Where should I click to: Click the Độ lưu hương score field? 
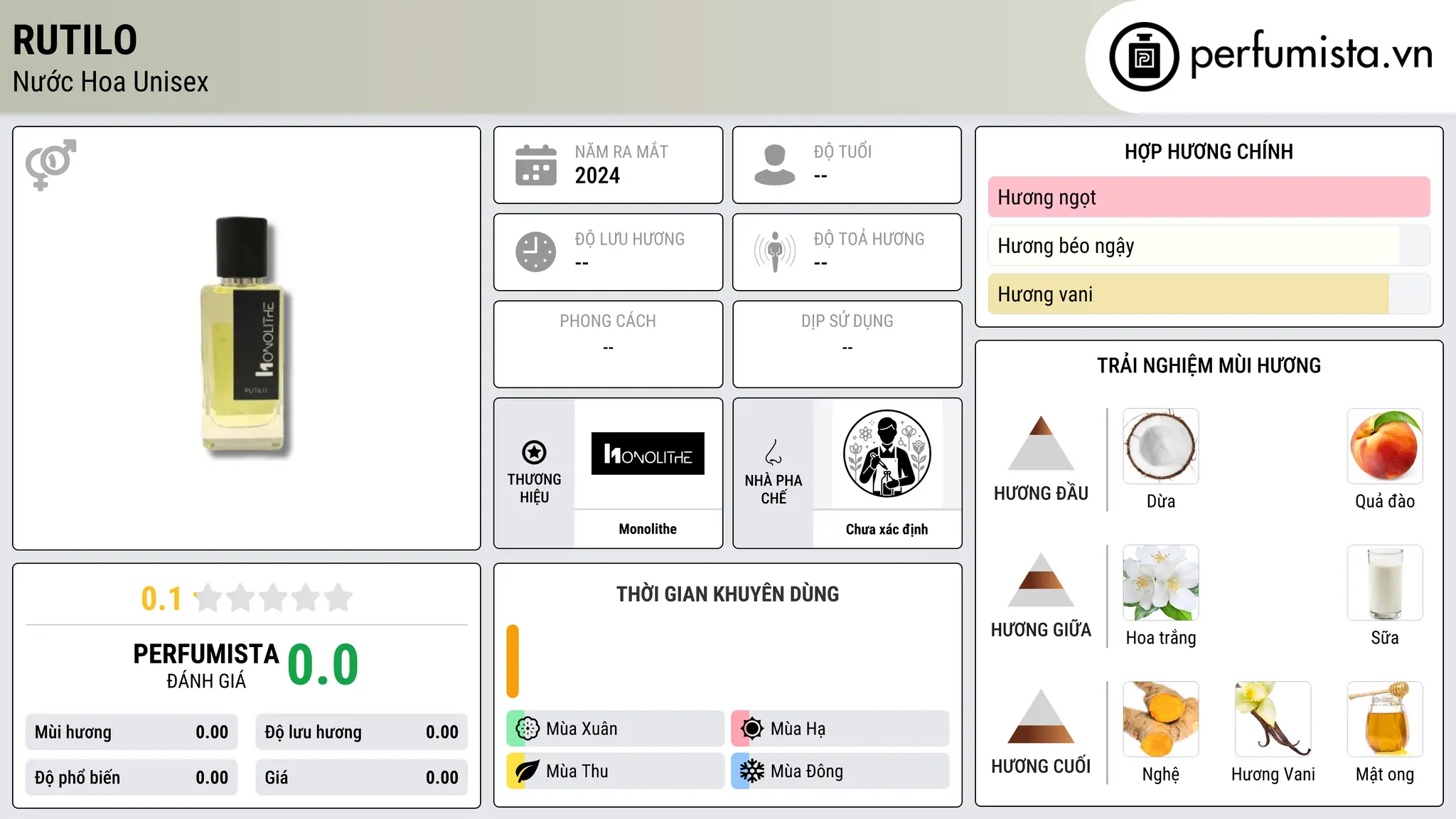coord(361,732)
